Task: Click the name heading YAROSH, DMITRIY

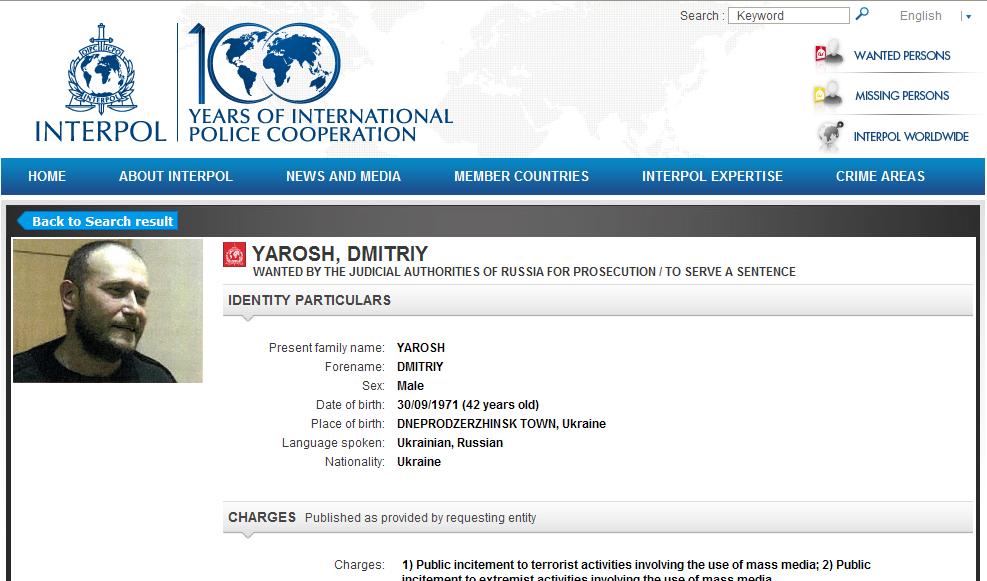Action: 340,254
